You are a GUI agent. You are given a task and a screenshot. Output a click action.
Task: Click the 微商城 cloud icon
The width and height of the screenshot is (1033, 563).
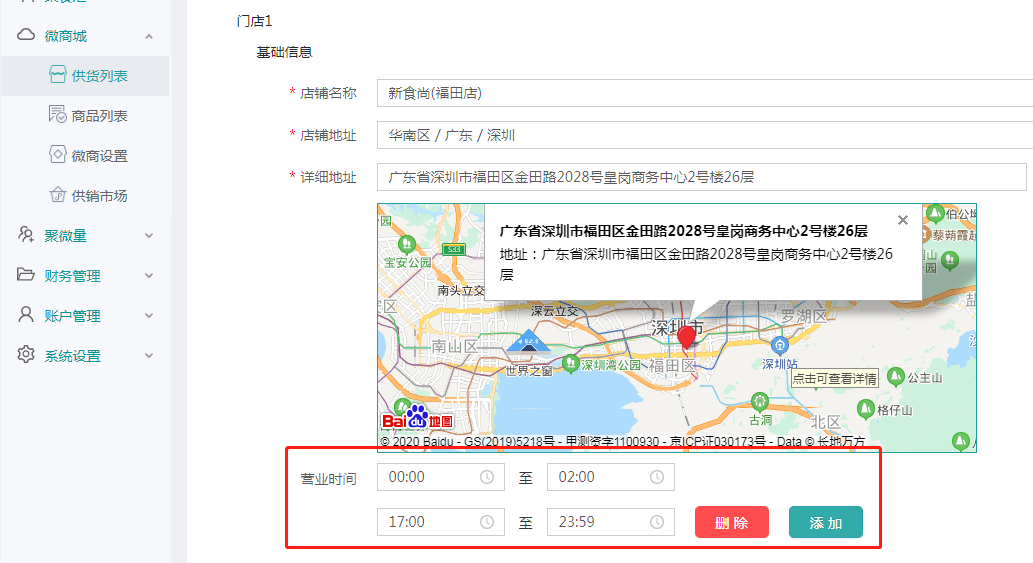[x=26, y=36]
